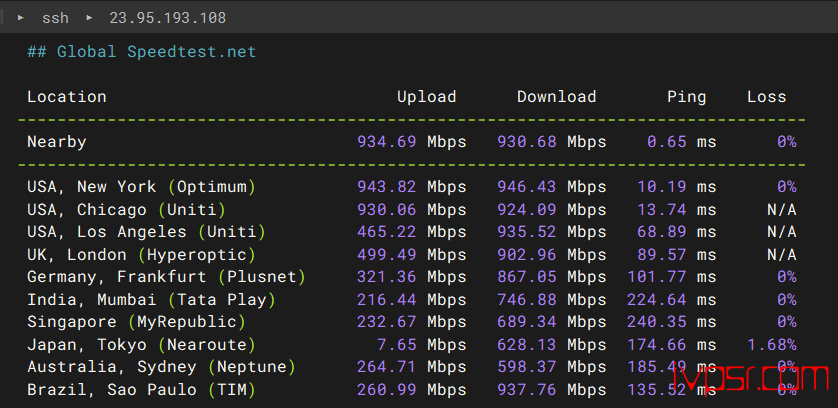Click the Singapore (MyRepublic) entry
Image resolution: width=838 pixels, height=408 pixels.
[x=136, y=322]
